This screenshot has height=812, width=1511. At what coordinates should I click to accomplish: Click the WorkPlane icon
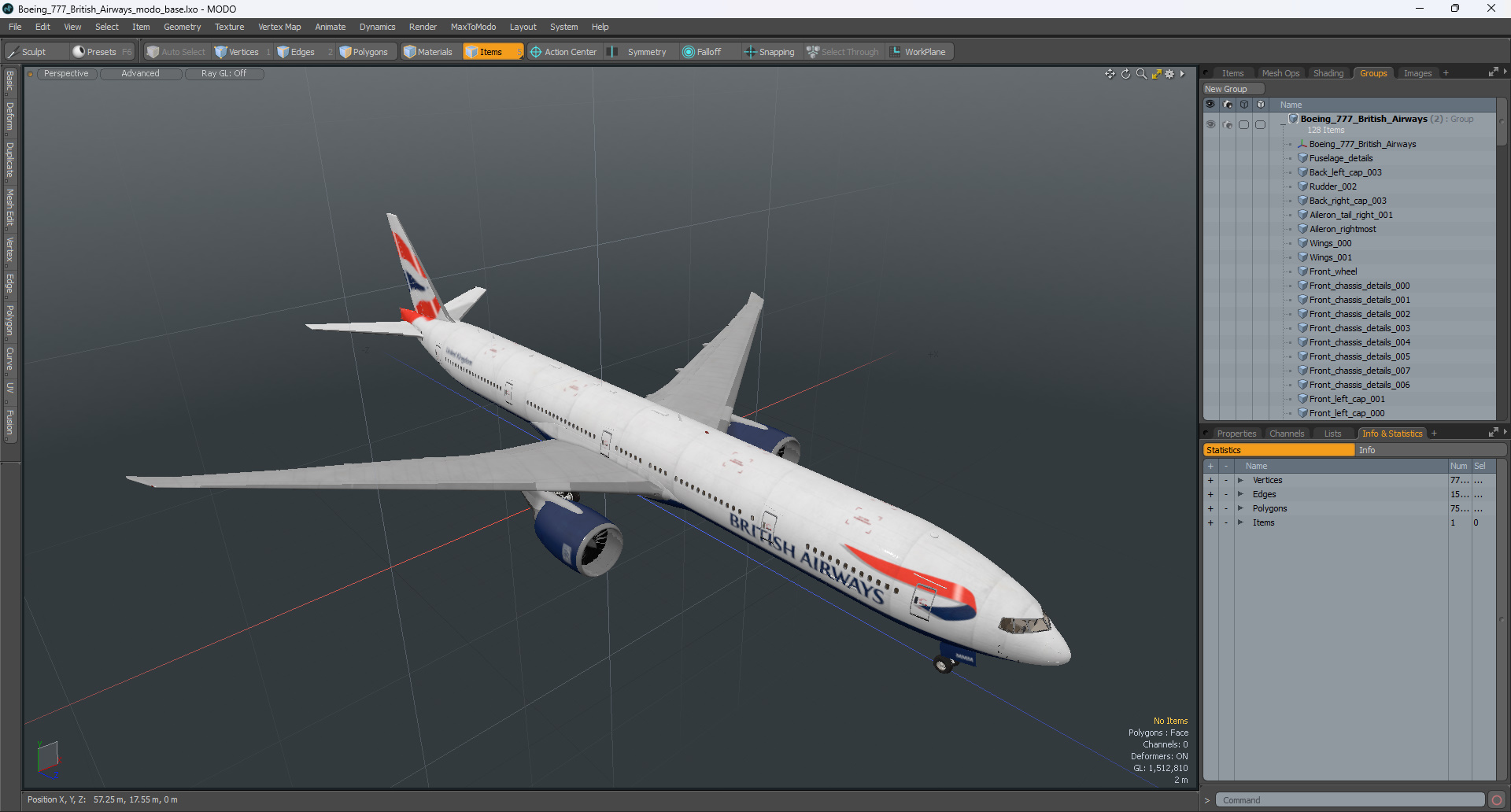(x=896, y=52)
